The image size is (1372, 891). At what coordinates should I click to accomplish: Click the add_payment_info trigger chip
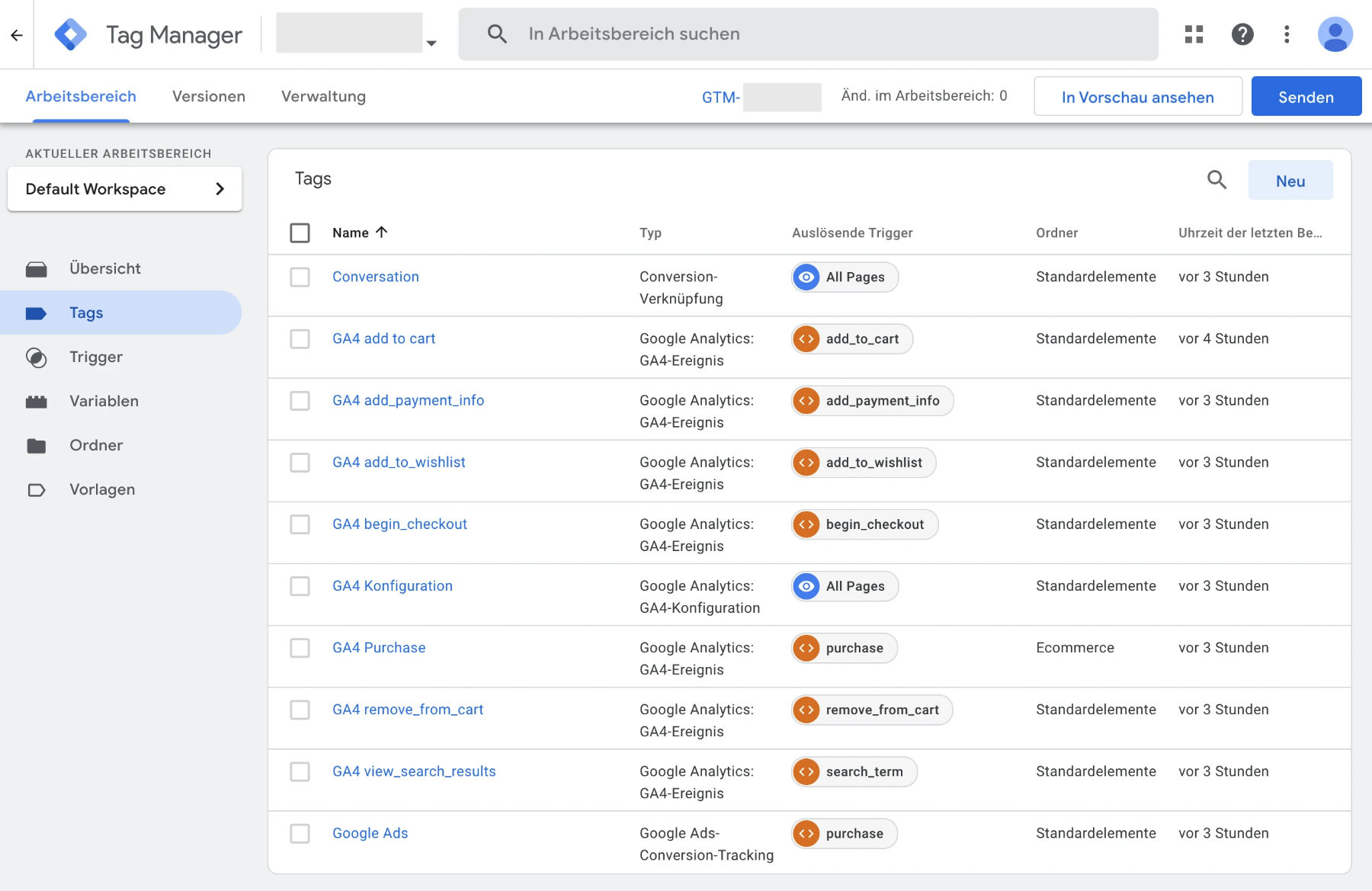click(x=873, y=401)
